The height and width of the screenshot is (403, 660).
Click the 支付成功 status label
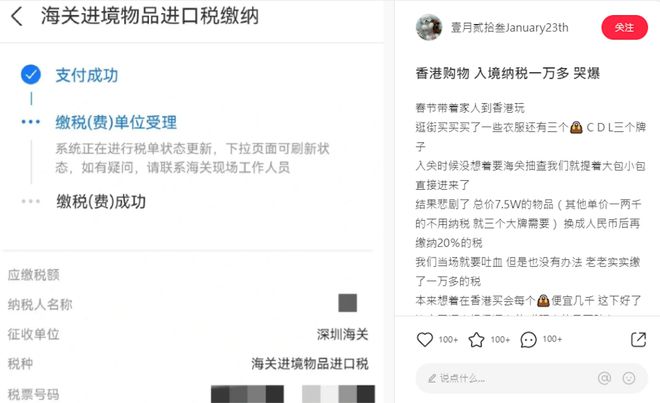pyautogui.click(x=87, y=75)
